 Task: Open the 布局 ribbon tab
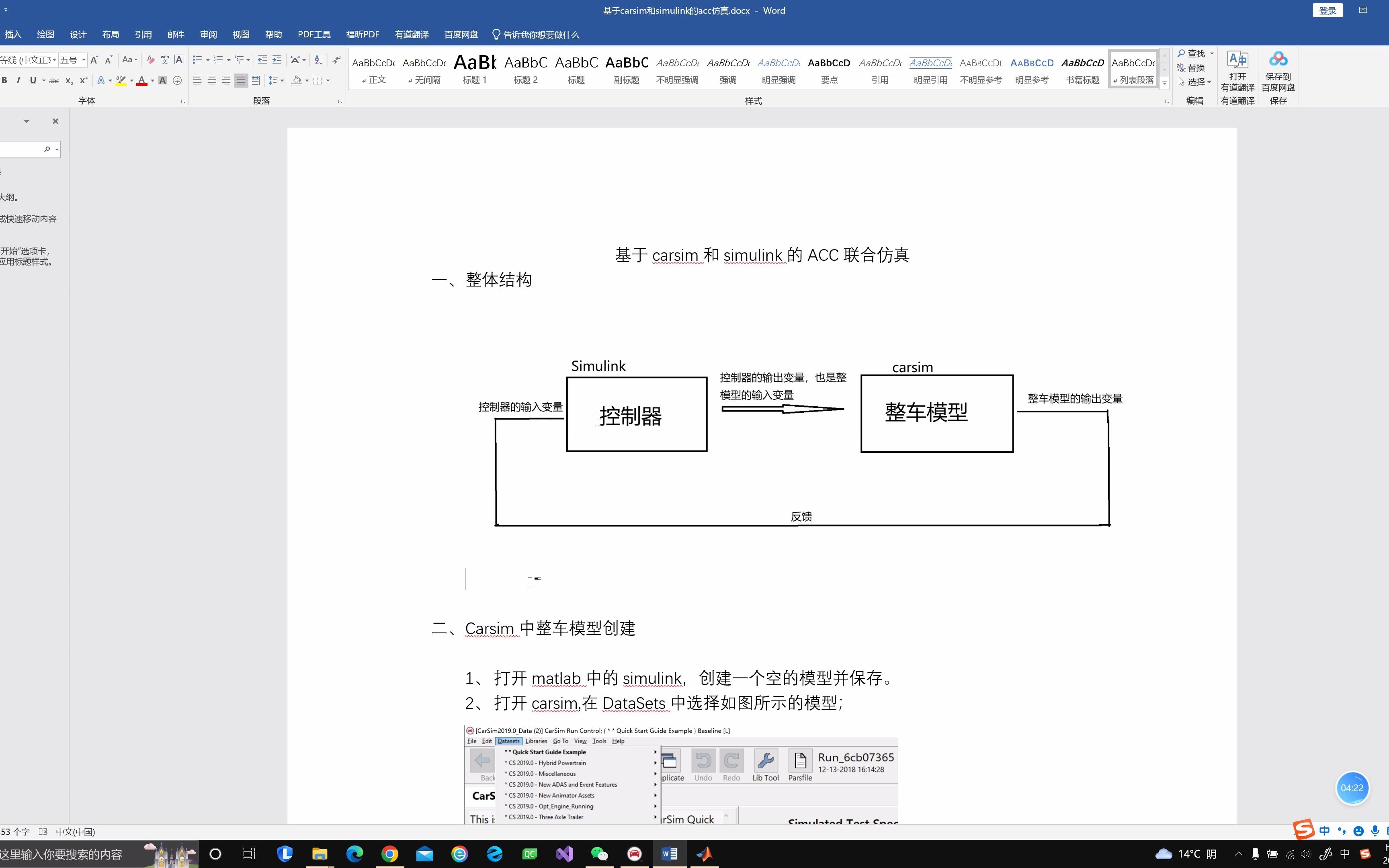tap(110, 35)
